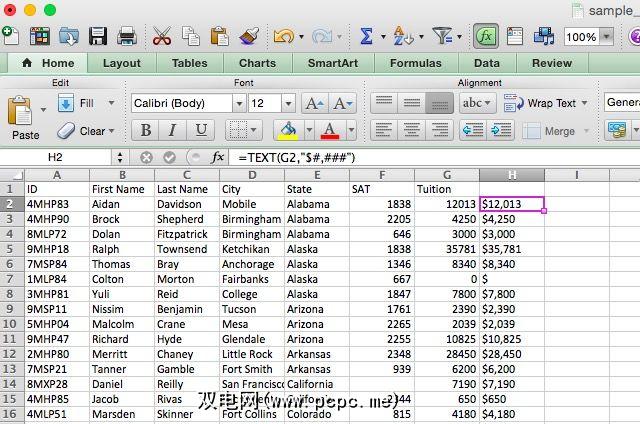Align text left horizontally
Viewport: 640px width, 424px height.
click(x=384, y=131)
